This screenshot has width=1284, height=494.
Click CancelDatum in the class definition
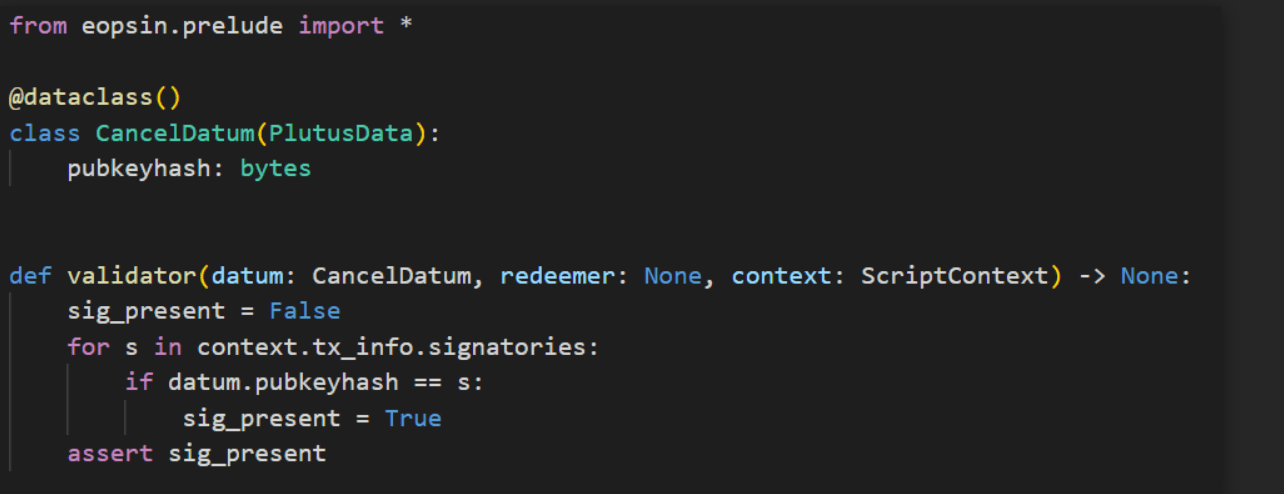tap(175, 133)
